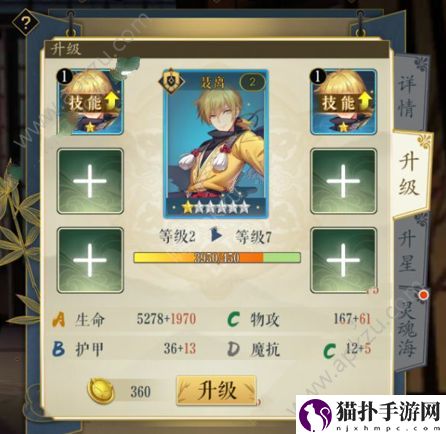Image resolution: width=446 pixels, height=434 pixels.
Task: Click the experience progress bar
Action: coord(217,258)
